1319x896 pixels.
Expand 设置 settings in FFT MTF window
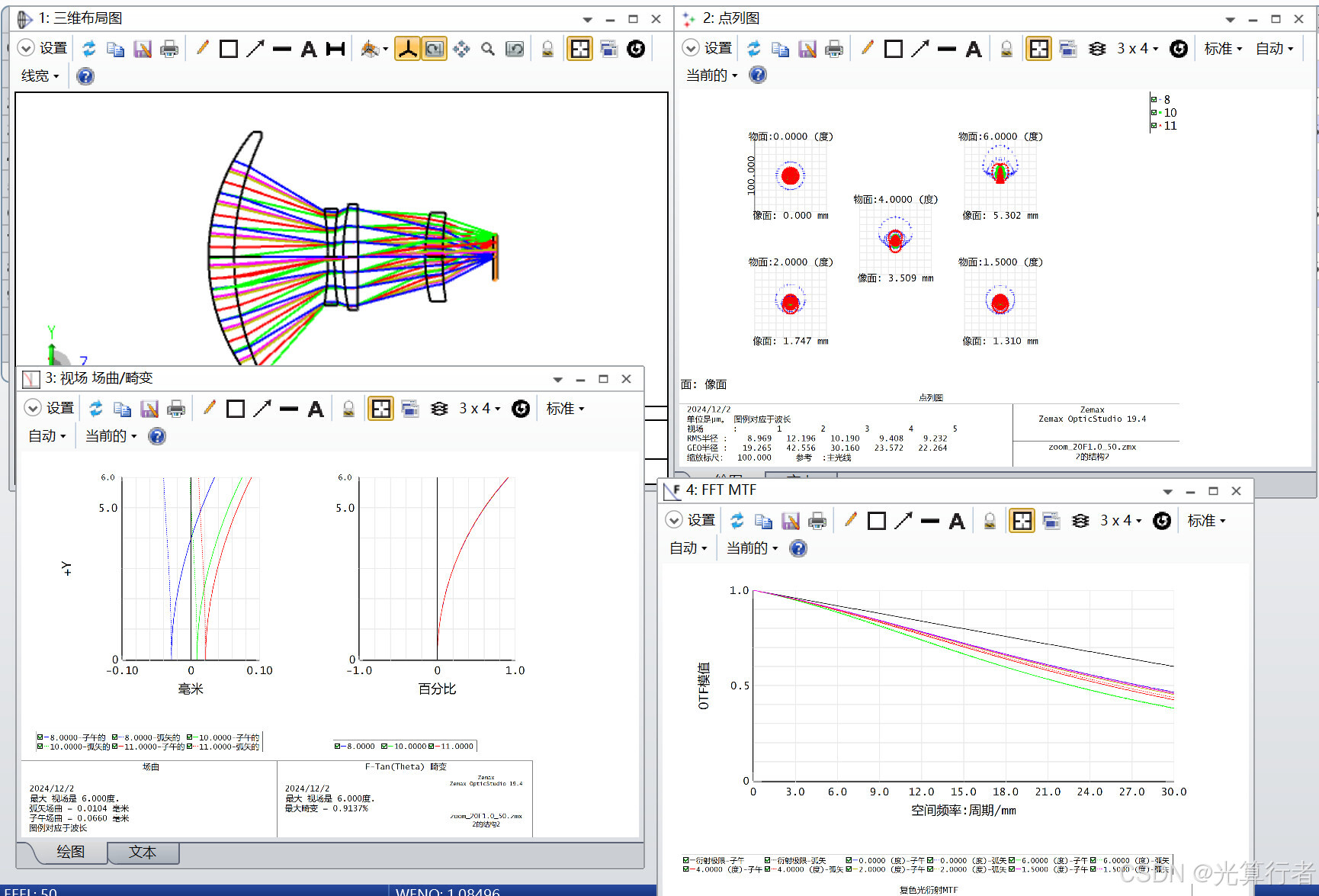691,521
